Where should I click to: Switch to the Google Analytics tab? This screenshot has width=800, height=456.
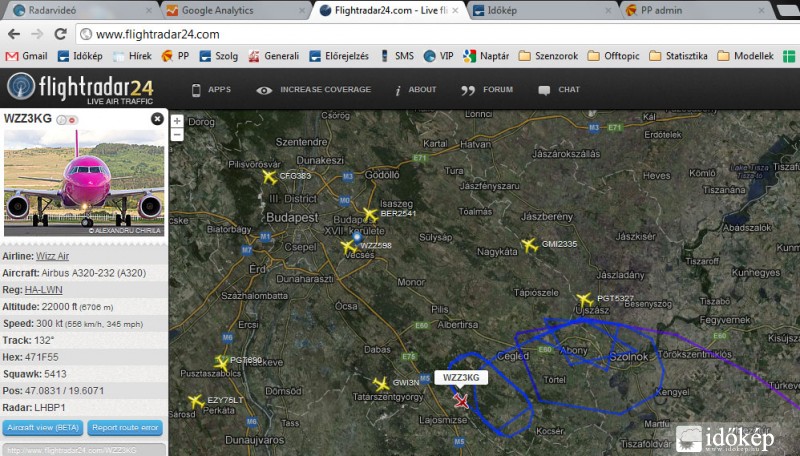pyautogui.click(x=234, y=10)
